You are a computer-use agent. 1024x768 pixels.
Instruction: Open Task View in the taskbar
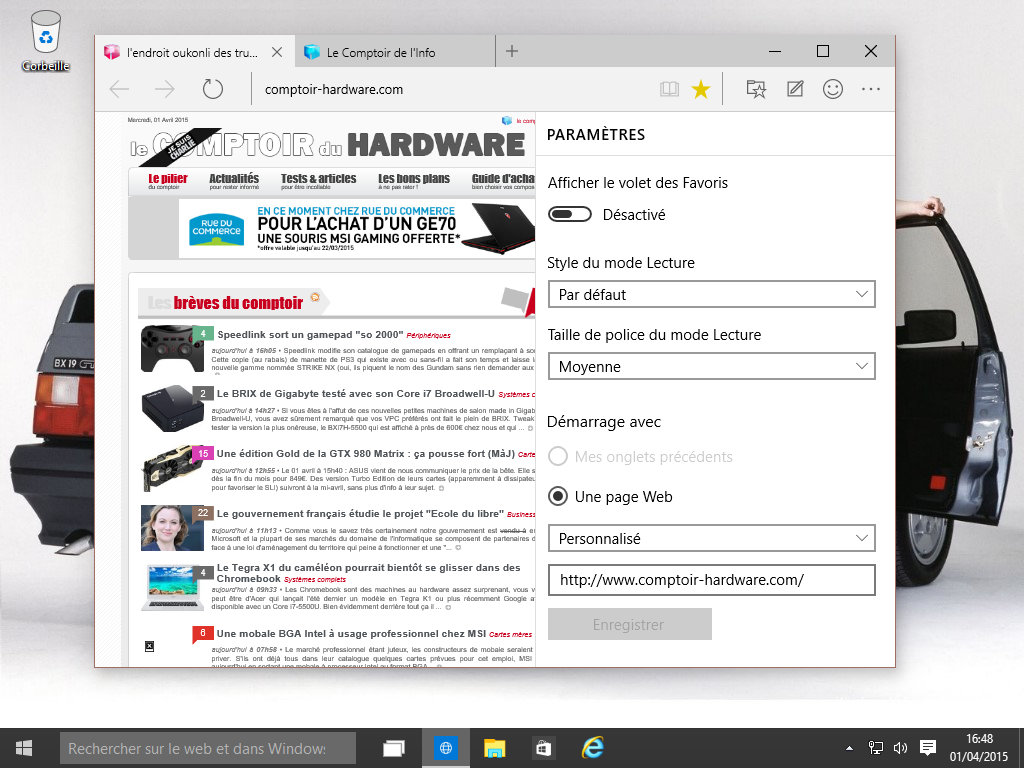pyautogui.click(x=394, y=747)
